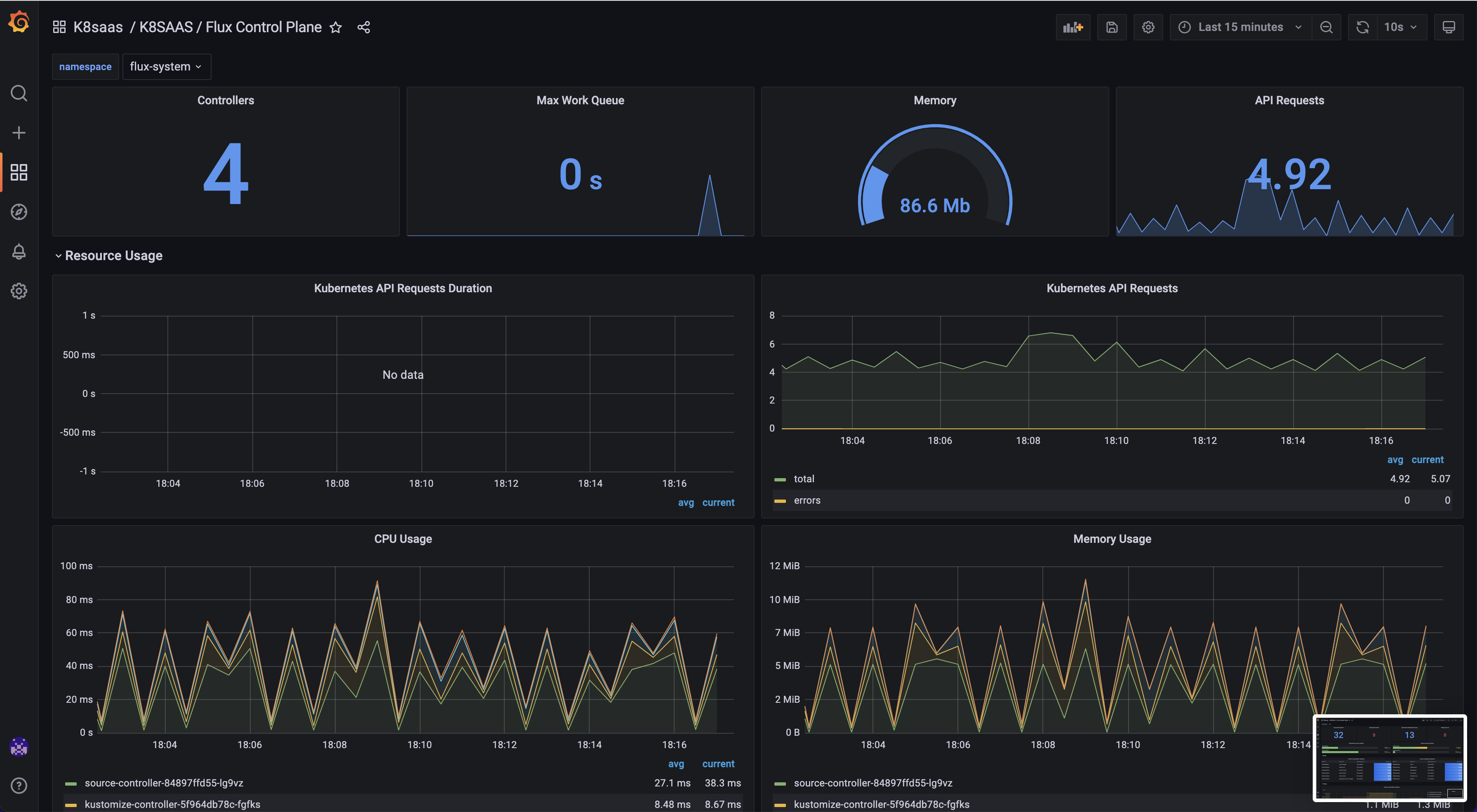Cycle view mode with the monitor icon
This screenshot has height=812, width=1477.
(x=1449, y=27)
